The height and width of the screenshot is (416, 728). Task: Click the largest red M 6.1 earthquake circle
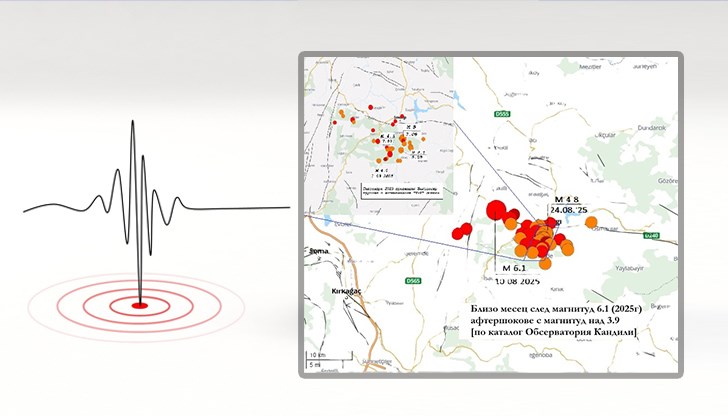click(x=495, y=212)
